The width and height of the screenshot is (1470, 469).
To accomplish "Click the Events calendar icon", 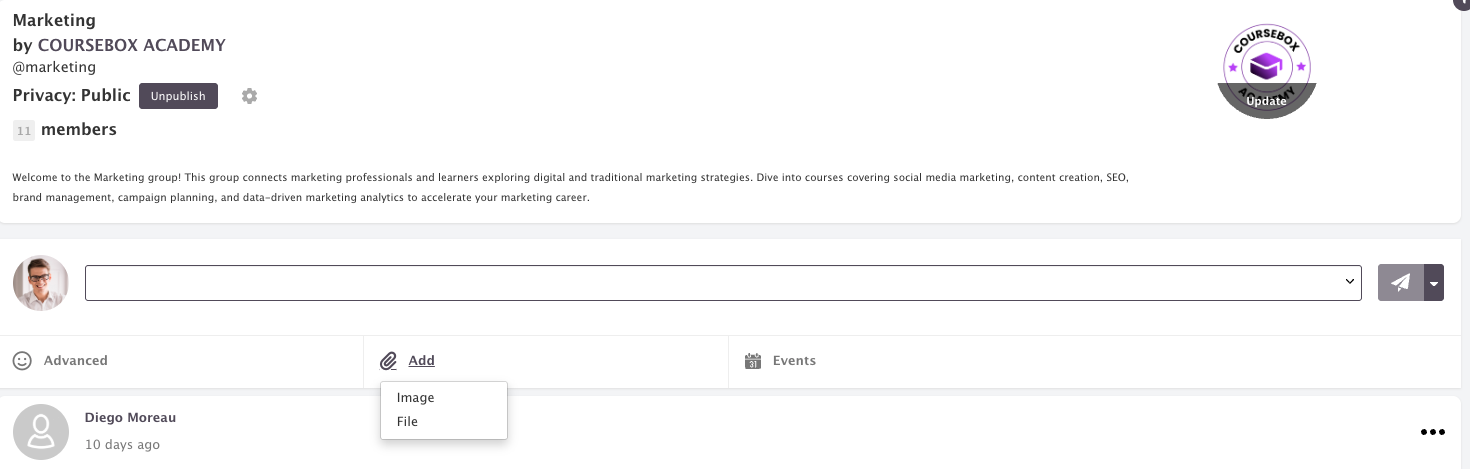I will point(754,361).
